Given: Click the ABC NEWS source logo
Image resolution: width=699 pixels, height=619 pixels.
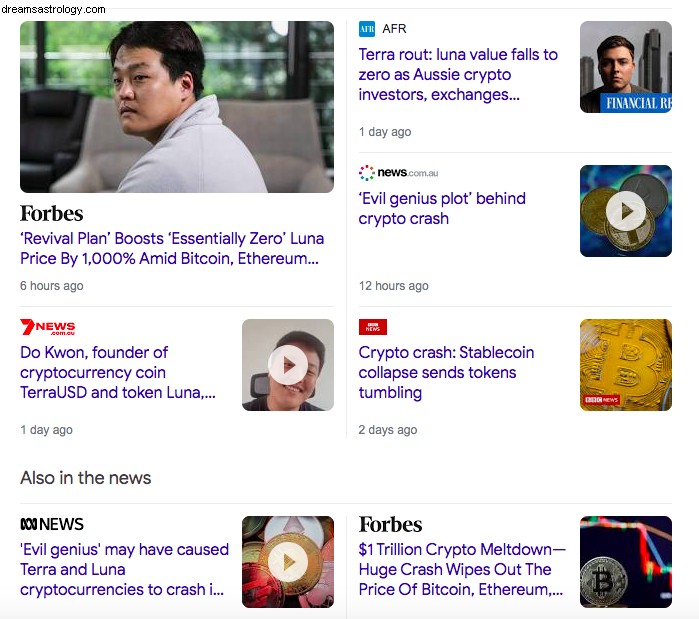Looking at the screenshot, I should [52, 524].
